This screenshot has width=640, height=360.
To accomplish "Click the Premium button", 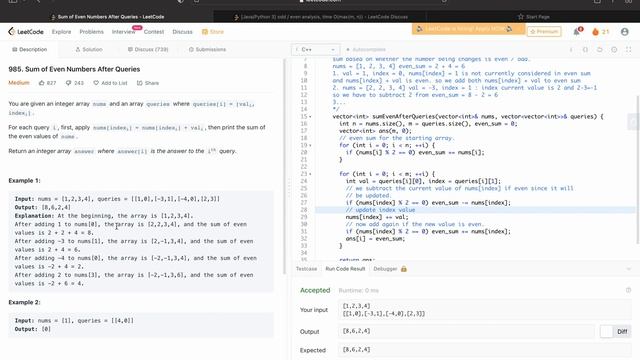I will tap(544, 31).
